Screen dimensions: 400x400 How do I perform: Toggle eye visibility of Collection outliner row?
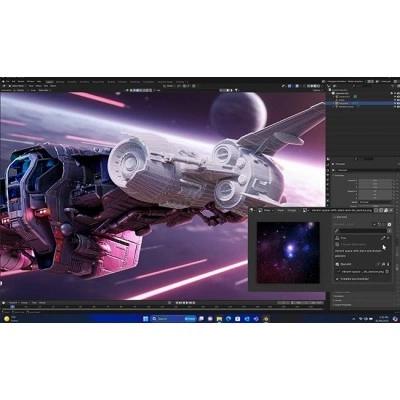pyautogui.click(x=395, y=93)
